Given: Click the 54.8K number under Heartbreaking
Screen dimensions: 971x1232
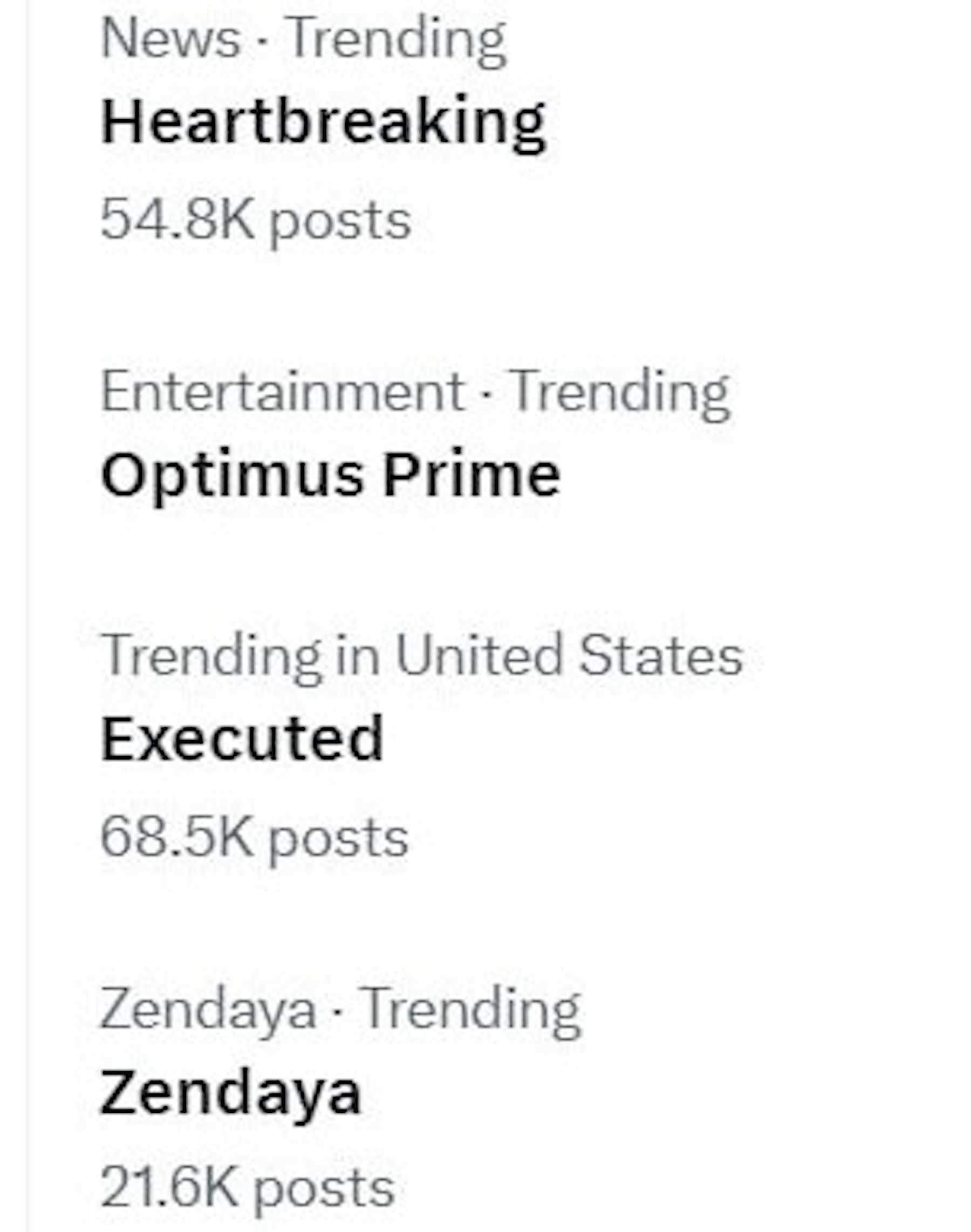Looking at the screenshot, I should tap(177, 220).
